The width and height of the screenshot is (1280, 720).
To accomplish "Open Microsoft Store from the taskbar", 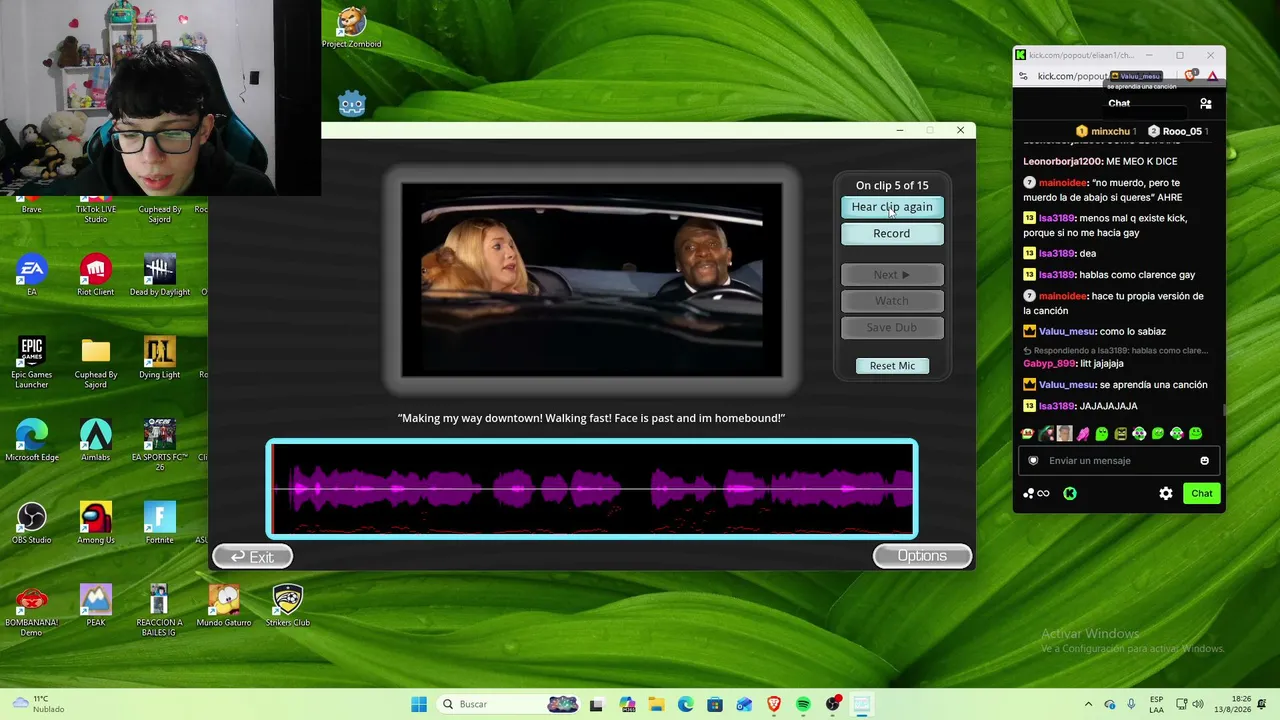I will 715,704.
